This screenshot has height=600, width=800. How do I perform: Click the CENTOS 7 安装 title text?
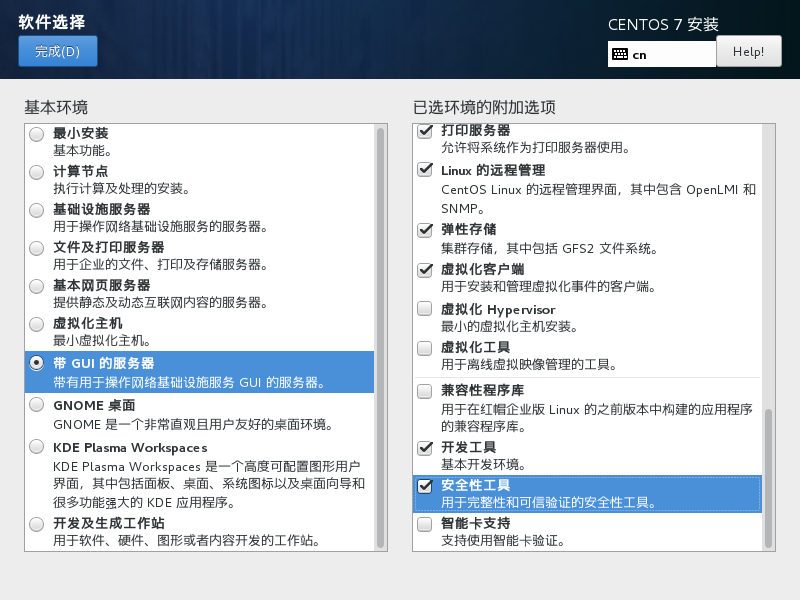663,24
